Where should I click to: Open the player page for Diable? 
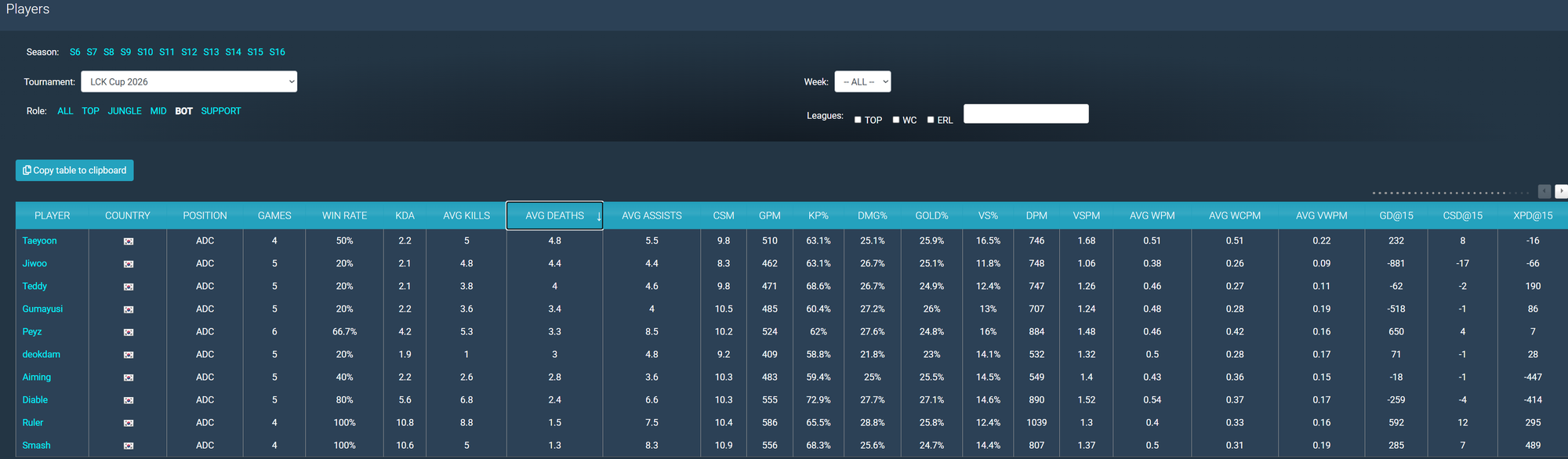point(35,400)
